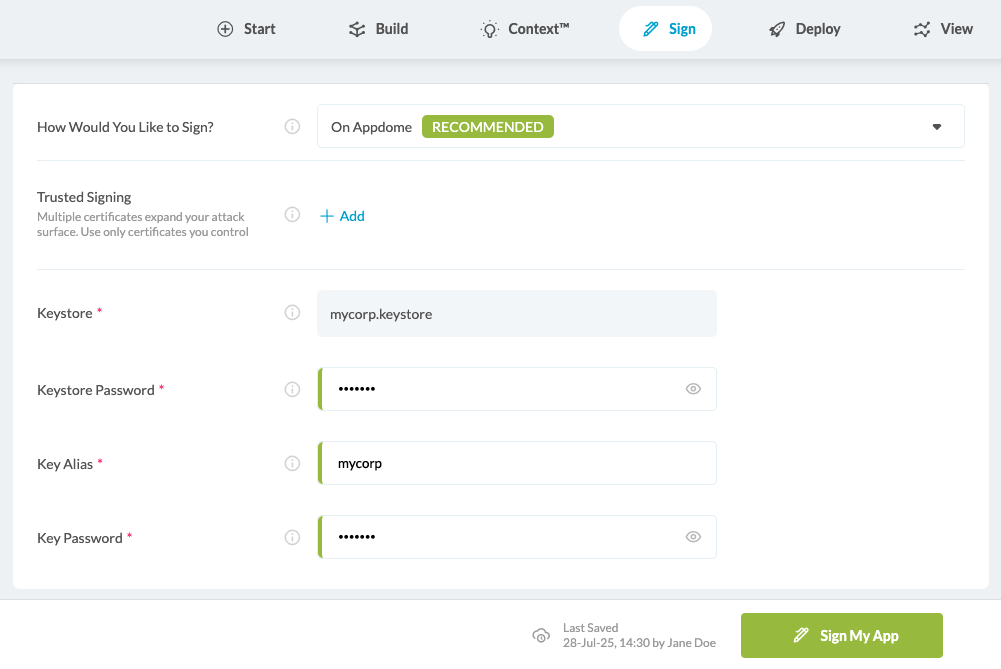
Task: Show the Keystore Password characters
Action: click(693, 389)
